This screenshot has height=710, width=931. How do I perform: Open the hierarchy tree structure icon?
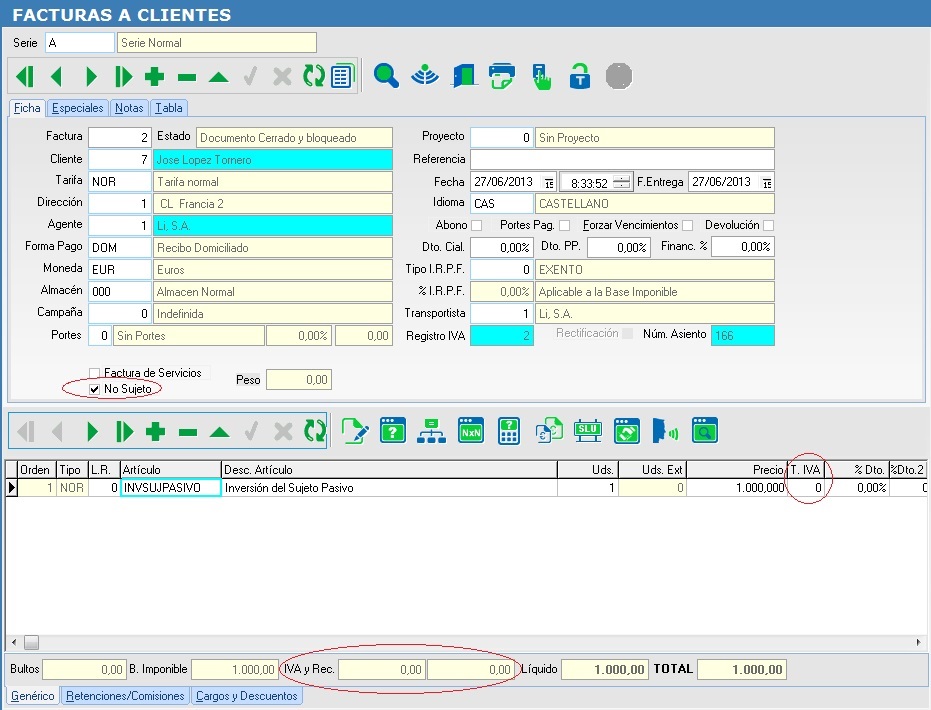(x=432, y=431)
